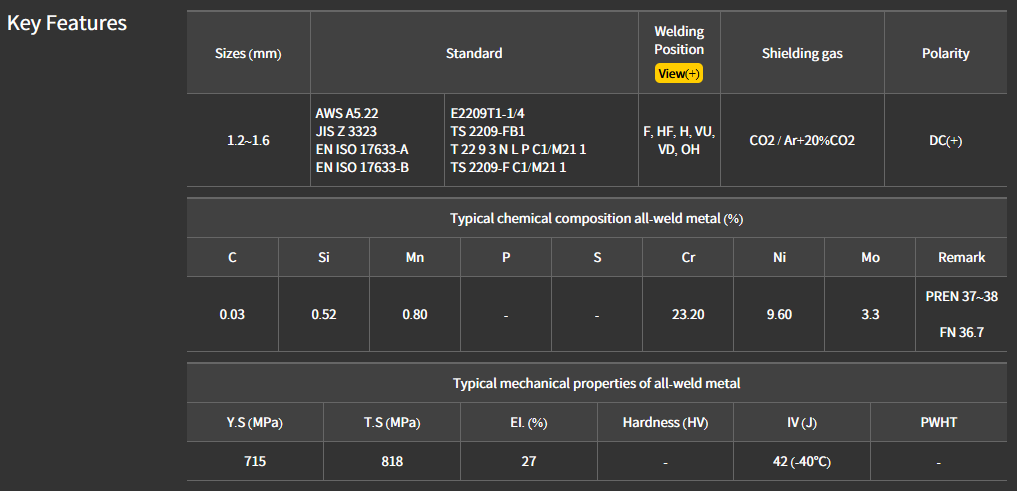Click the Typical mechanical properties table title

pyautogui.click(x=597, y=383)
